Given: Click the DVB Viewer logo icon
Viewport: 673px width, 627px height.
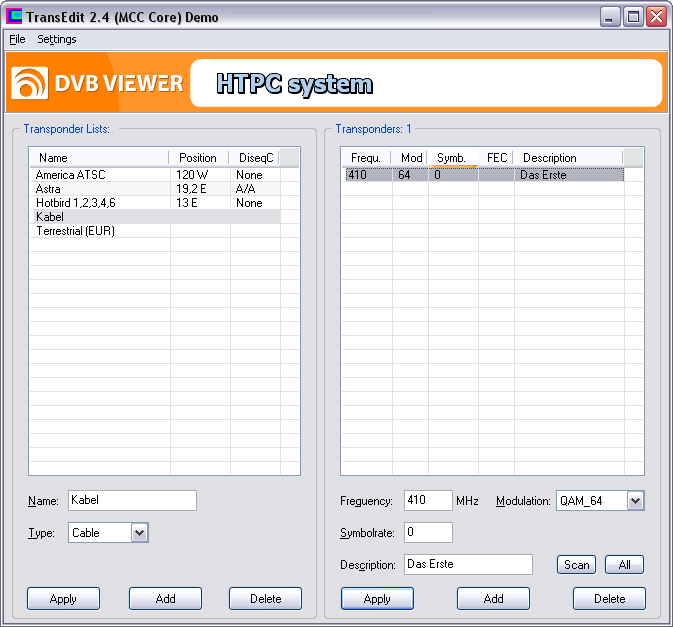Looking at the screenshot, I should 29,83.
